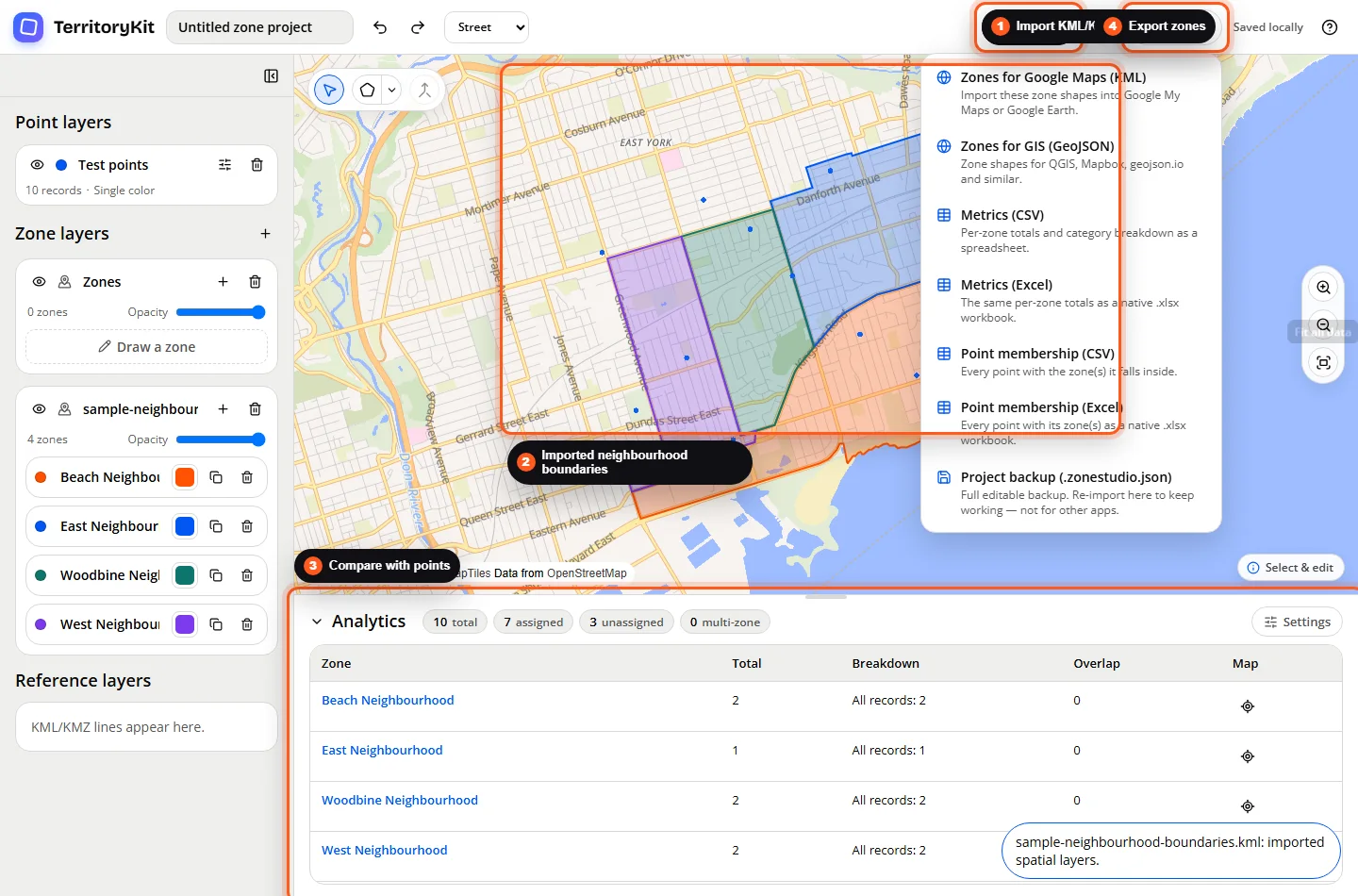Select the polygon draw tool
The width and height of the screenshot is (1358, 896).
(x=367, y=91)
